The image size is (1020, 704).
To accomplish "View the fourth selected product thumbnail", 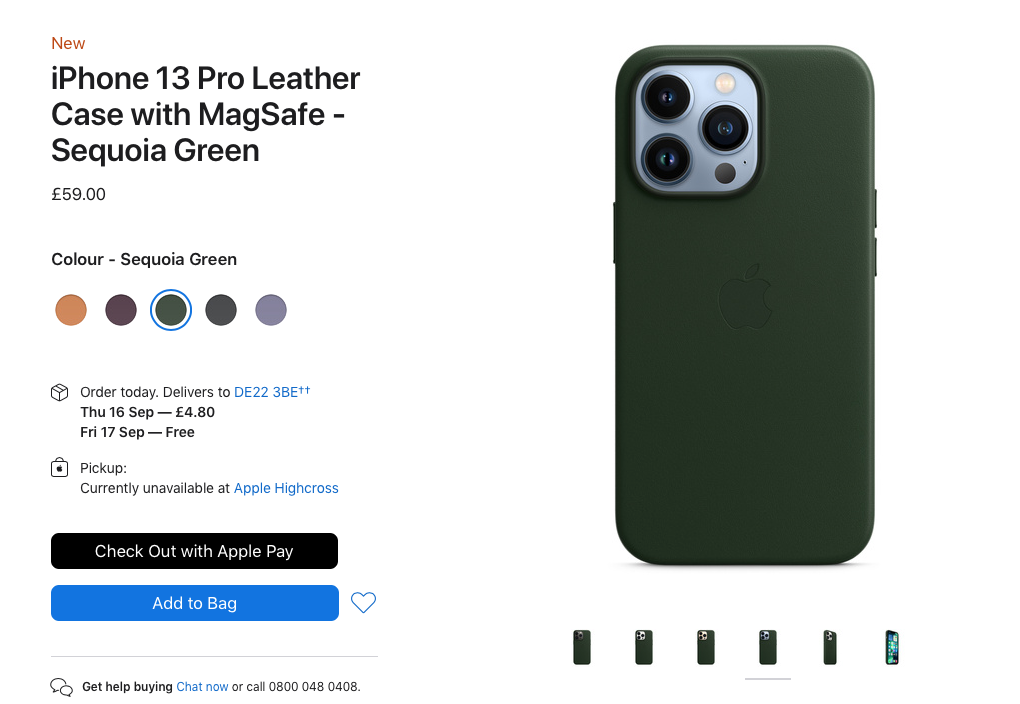I will 768,647.
